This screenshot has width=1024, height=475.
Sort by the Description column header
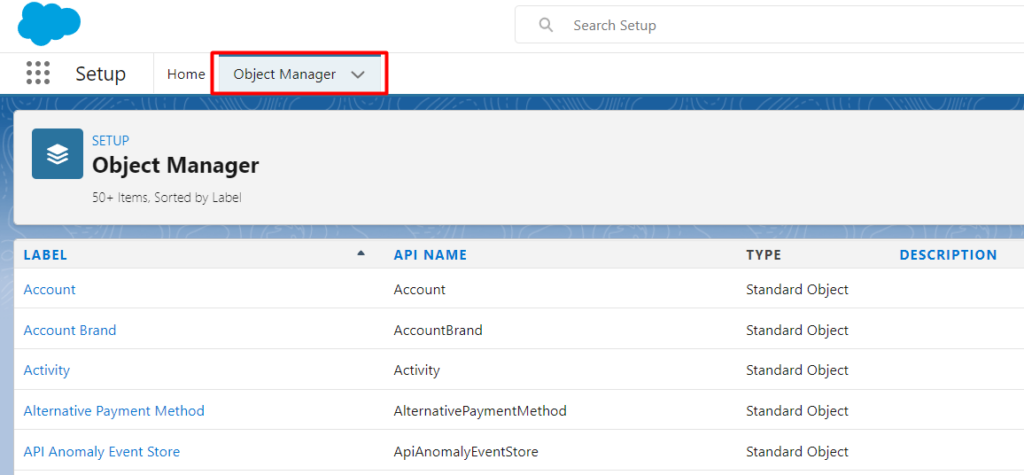947,255
